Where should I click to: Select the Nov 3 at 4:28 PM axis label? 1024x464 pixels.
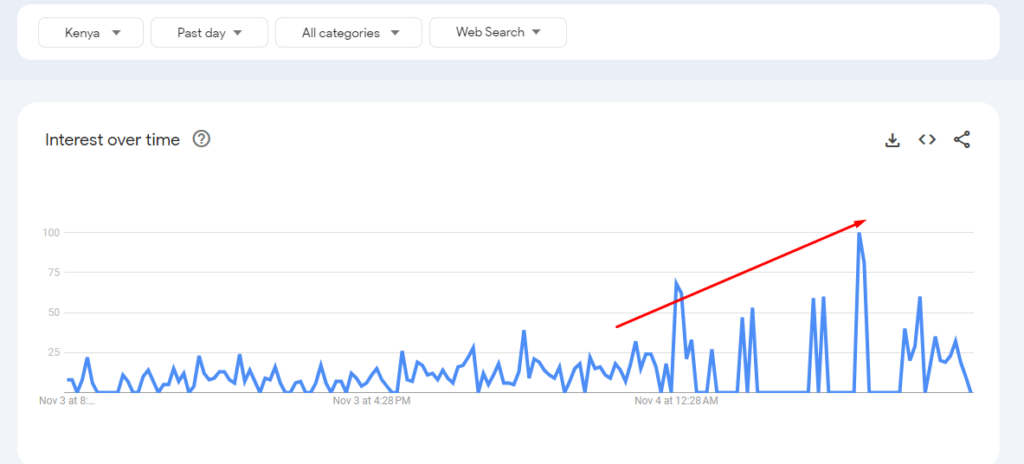372,401
